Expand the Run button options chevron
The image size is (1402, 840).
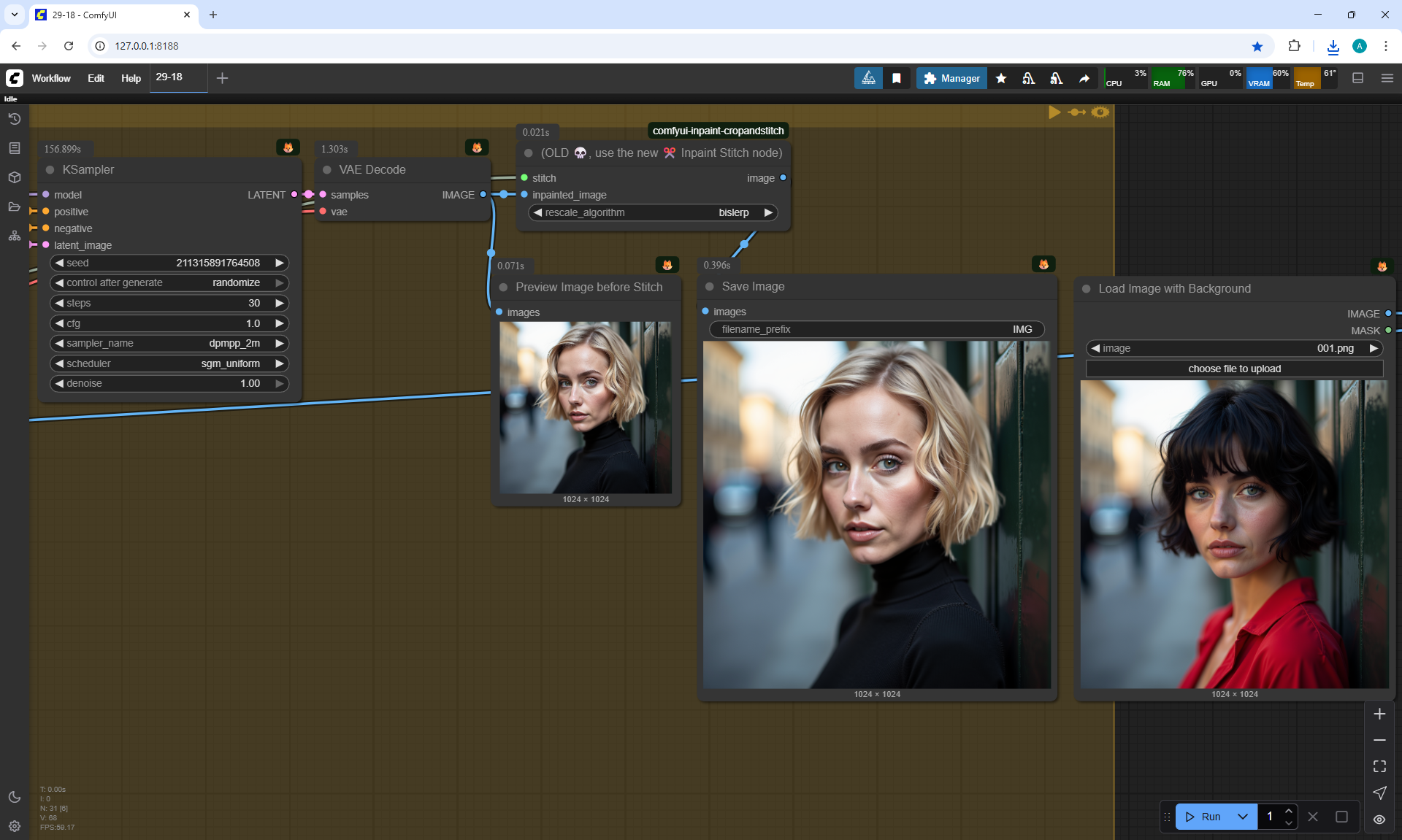tap(1243, 817)
